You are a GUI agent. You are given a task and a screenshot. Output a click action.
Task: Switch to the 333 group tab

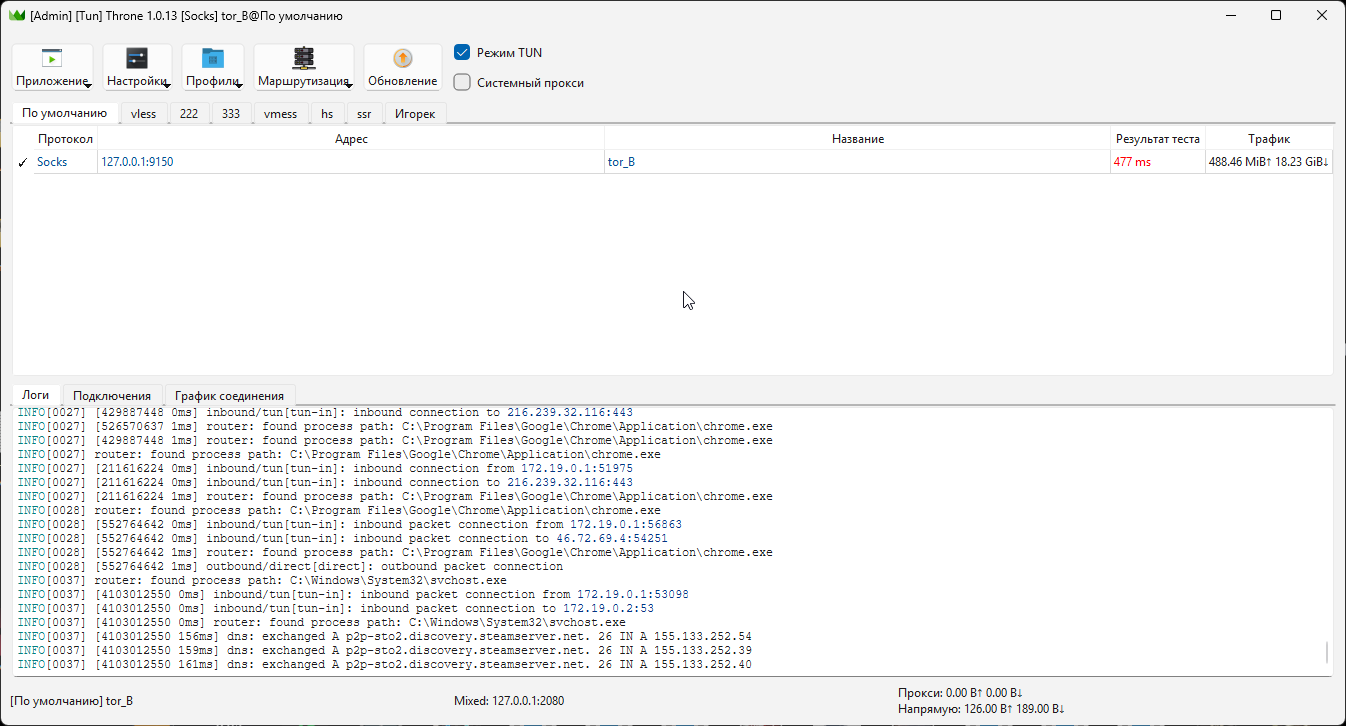click(231, 114)
